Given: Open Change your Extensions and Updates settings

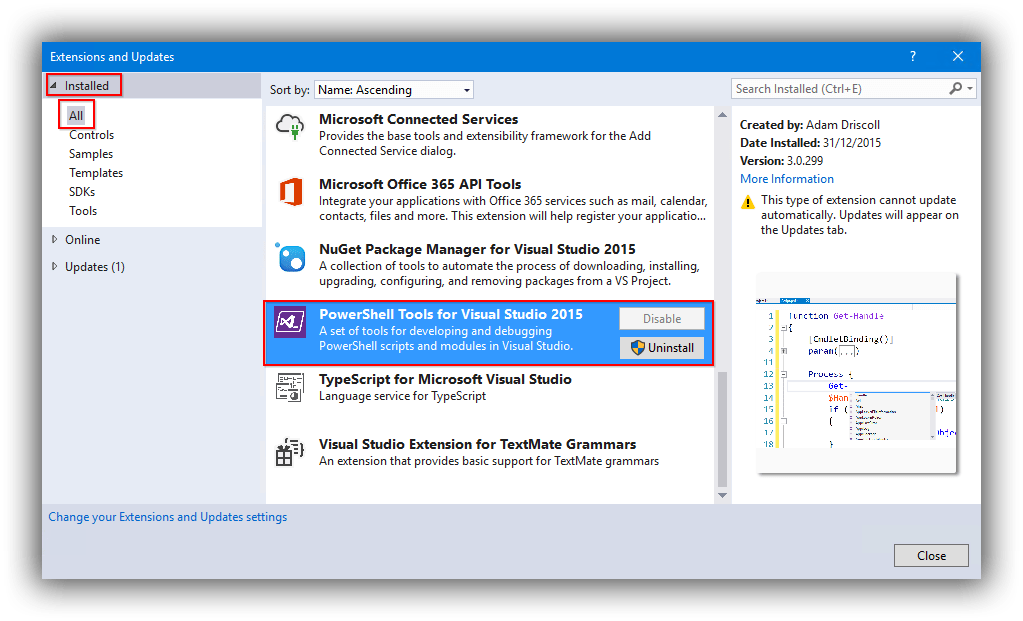Looking at the screenshot, I should pyautogui.click(x=168, y=517).
